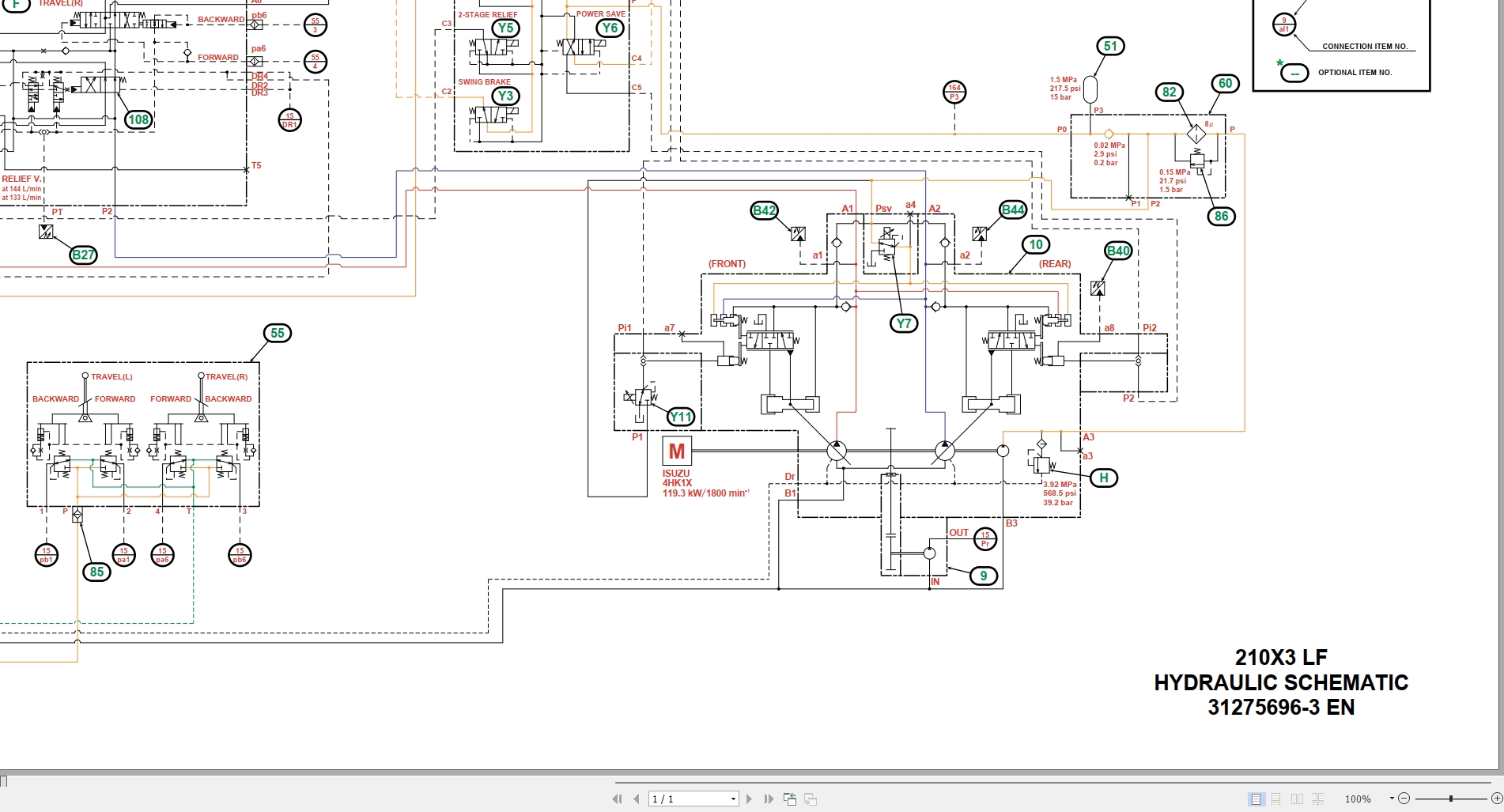
Task: Go to the previous page
Action: [637, 799]
